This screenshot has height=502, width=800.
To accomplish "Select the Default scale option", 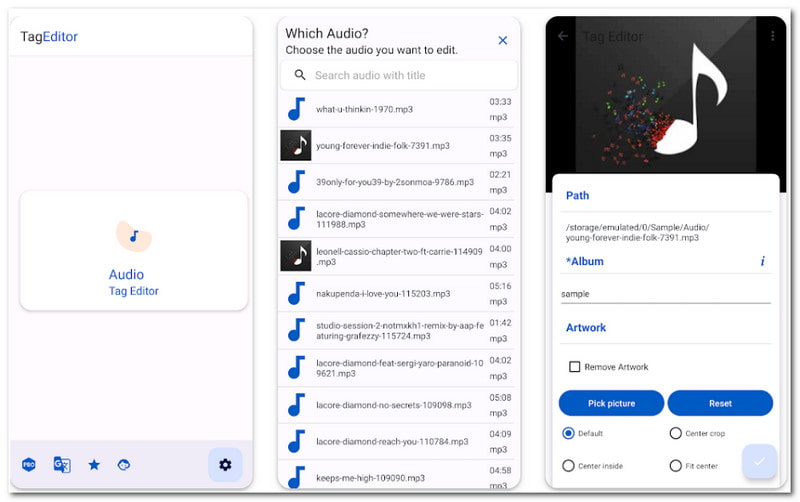I will pos(568,433).
